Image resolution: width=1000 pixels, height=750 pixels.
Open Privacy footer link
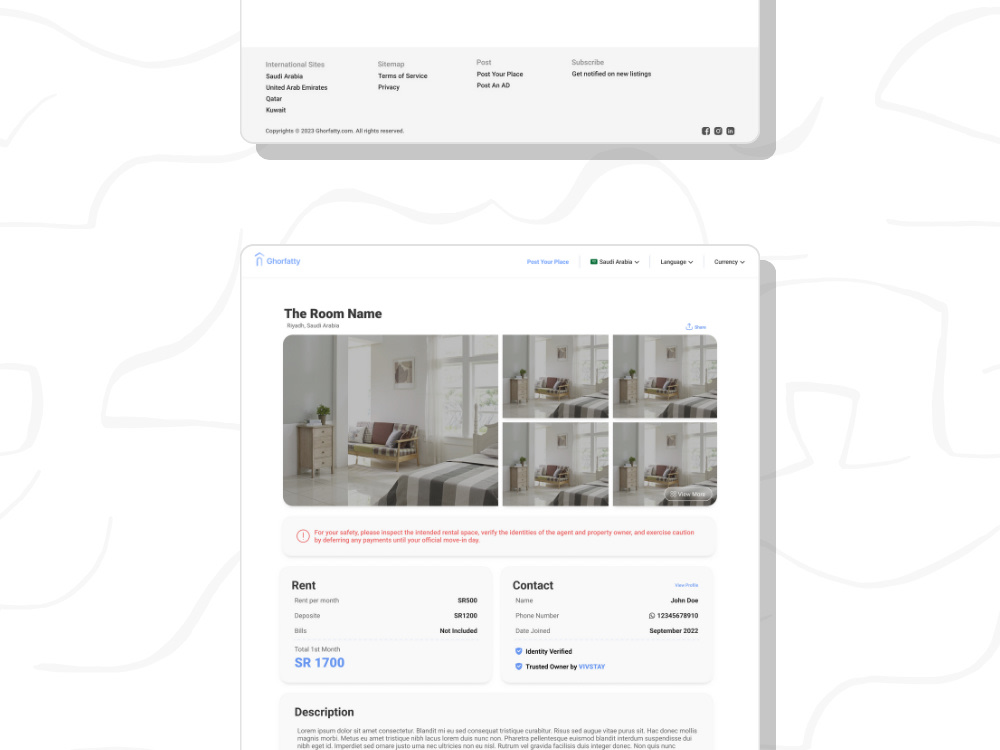point(388,87)
